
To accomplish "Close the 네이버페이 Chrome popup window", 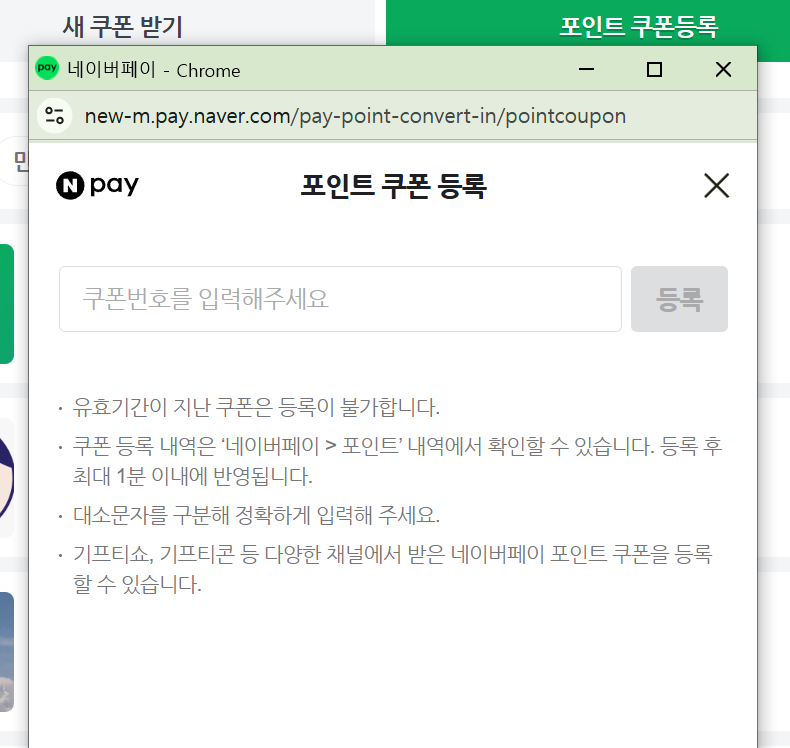I will [x=723, y=70].
